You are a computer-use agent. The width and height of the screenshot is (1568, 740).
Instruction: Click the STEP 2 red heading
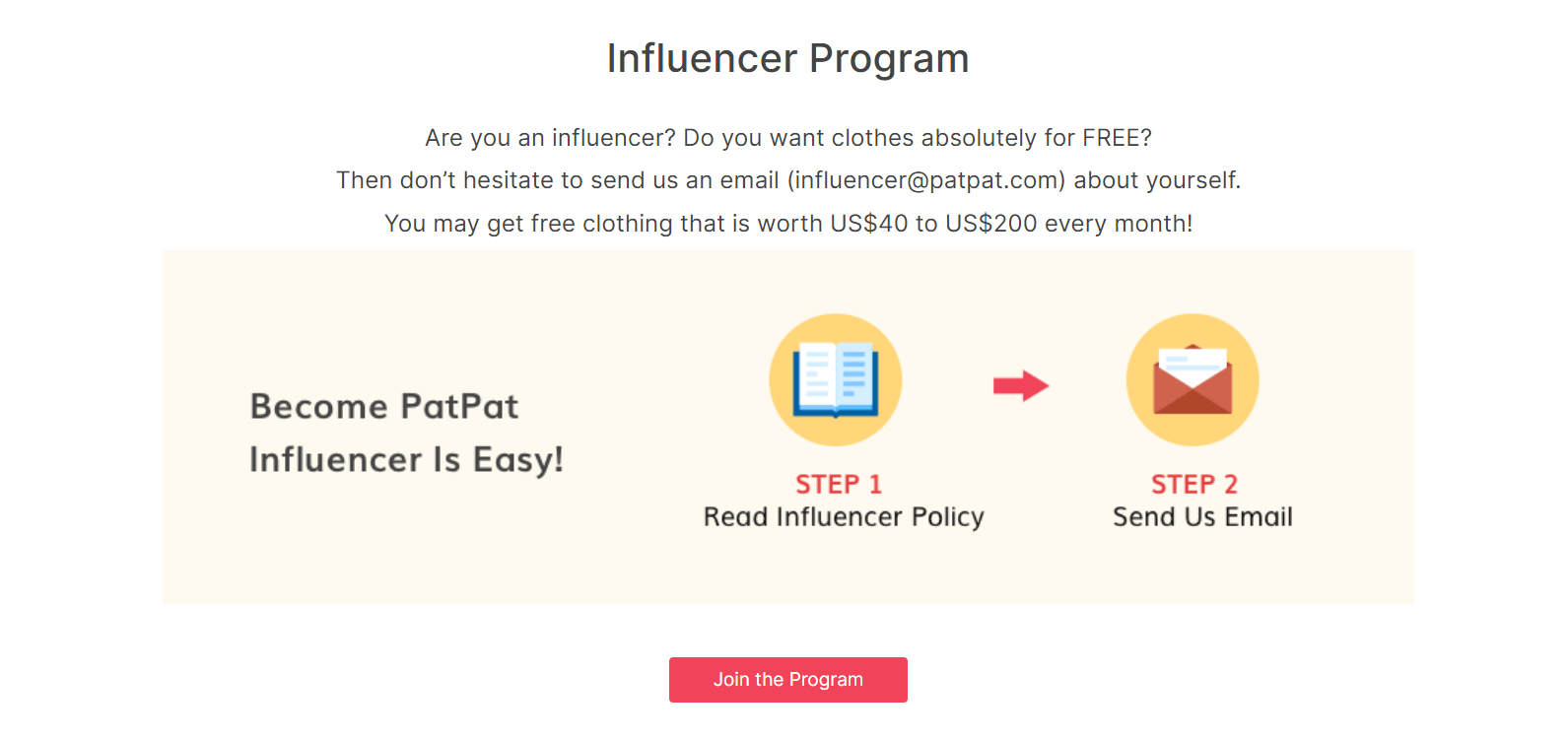click(1194, 485)
